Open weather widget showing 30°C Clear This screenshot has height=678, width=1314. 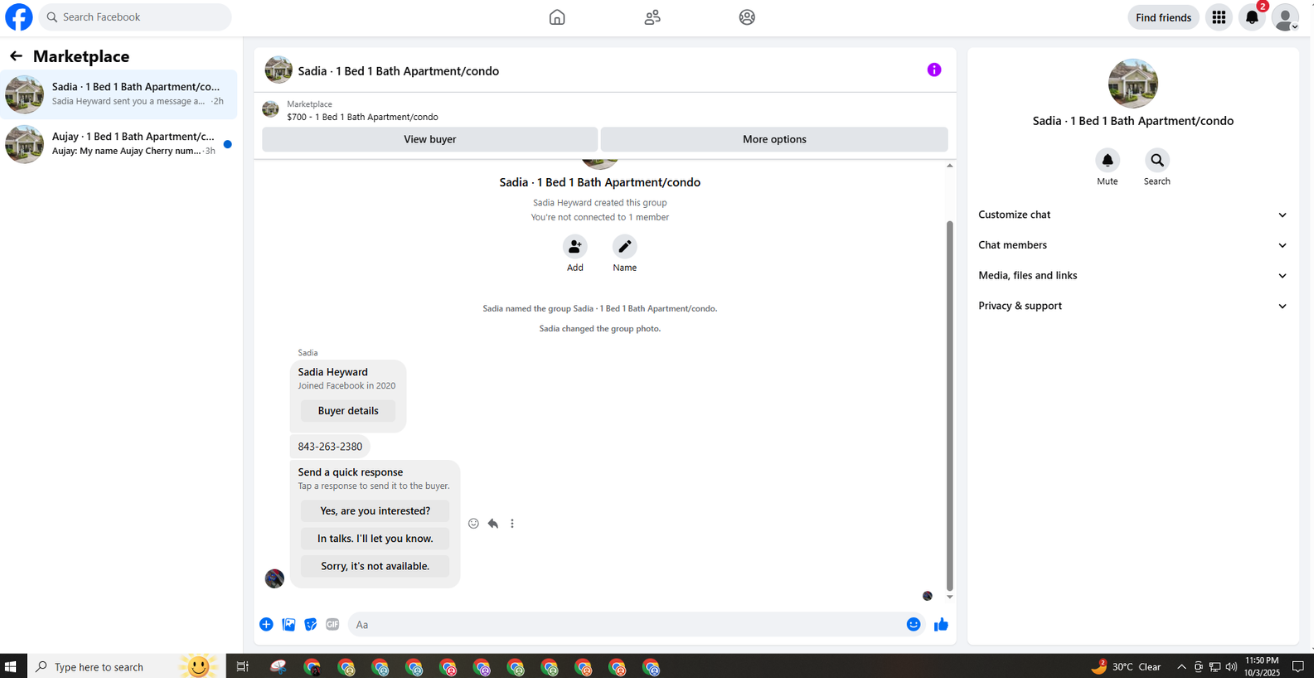(x=1125, y=666)
